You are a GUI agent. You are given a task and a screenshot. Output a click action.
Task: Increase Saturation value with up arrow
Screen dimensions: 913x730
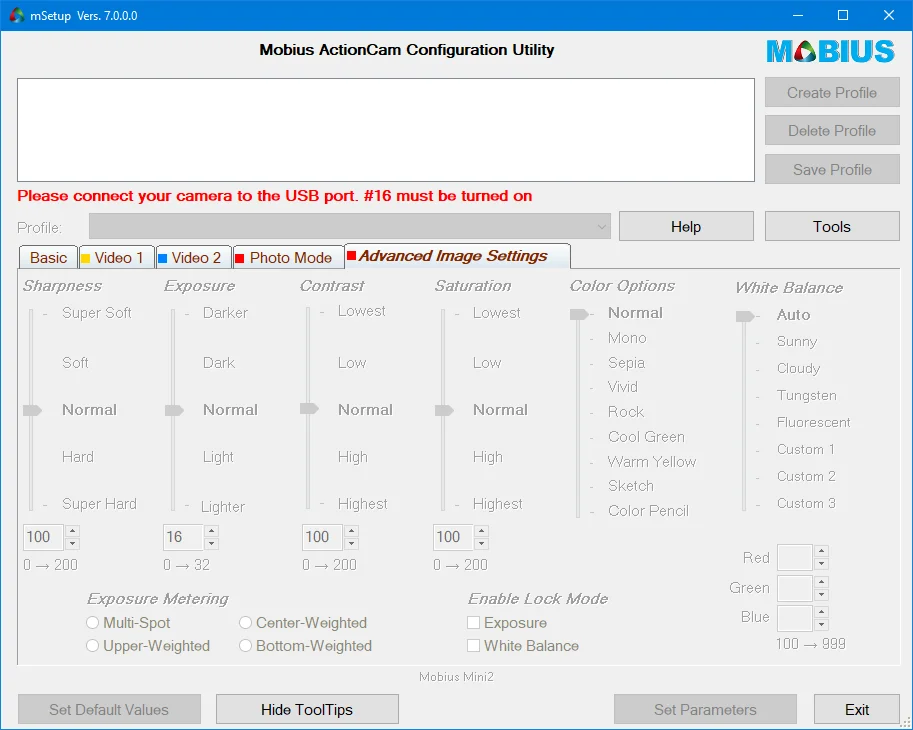[x=481, y=531]
